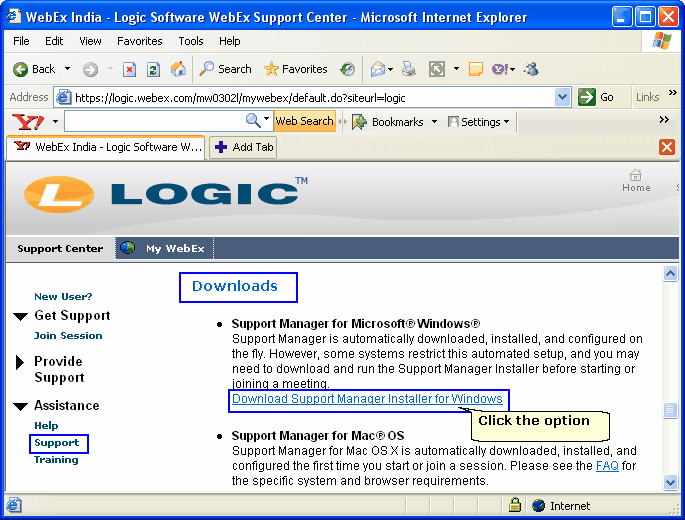The image size is (685, 520).
Task: Click the page icon in address bar
Action: tap(63, 97)
